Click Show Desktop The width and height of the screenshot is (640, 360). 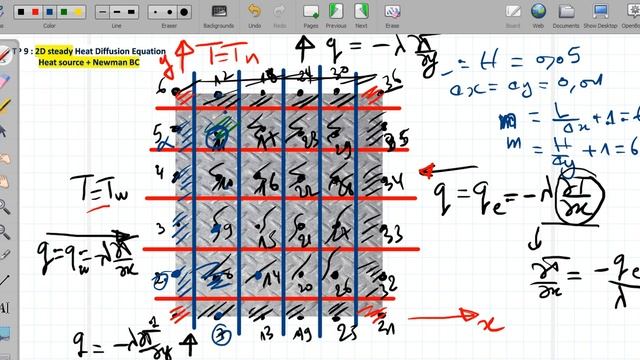pos(600,16)
